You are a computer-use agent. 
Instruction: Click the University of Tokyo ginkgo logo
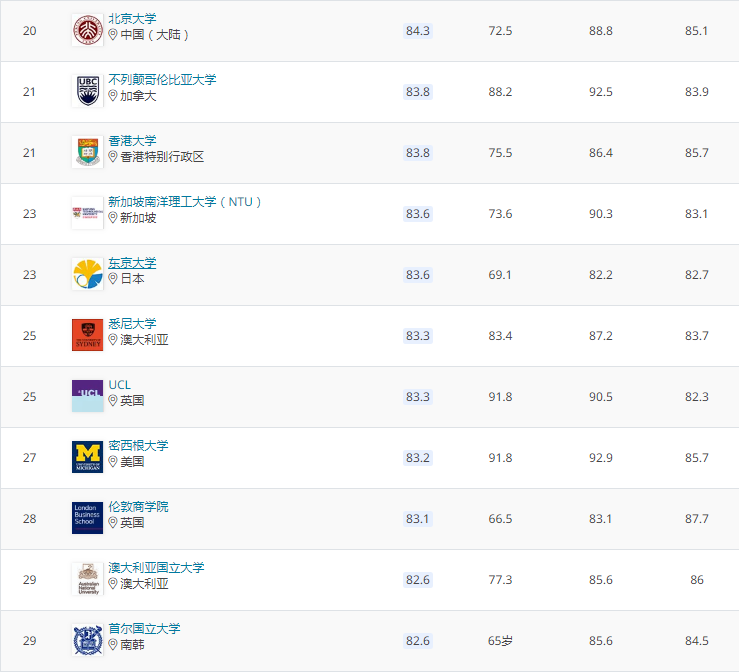click(x=87, y=274)
